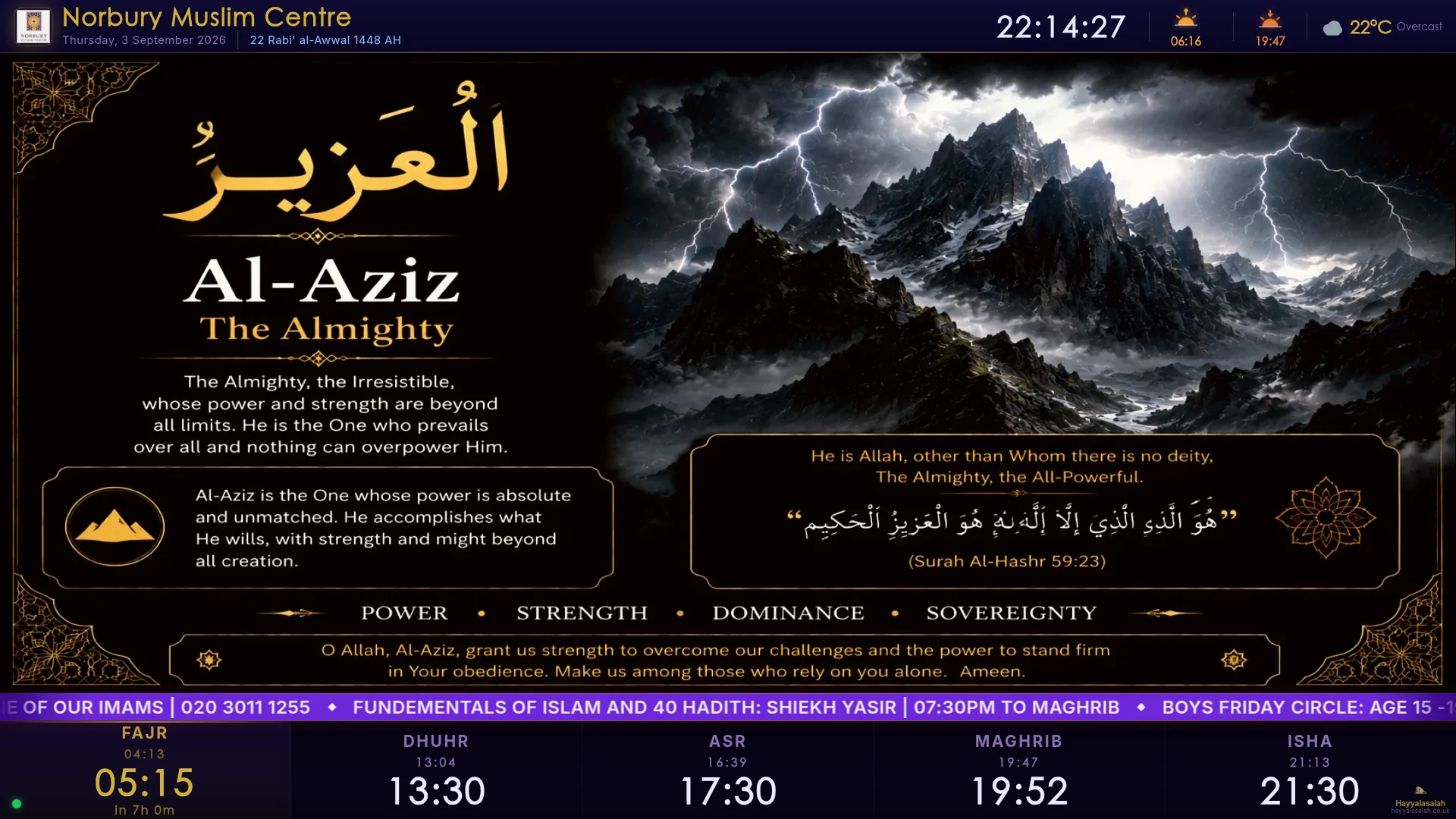This screenshot has width=1456, height=819.
Task: Click the ticker phone number 020 3011 1255
Action: [x=246, y=708]
